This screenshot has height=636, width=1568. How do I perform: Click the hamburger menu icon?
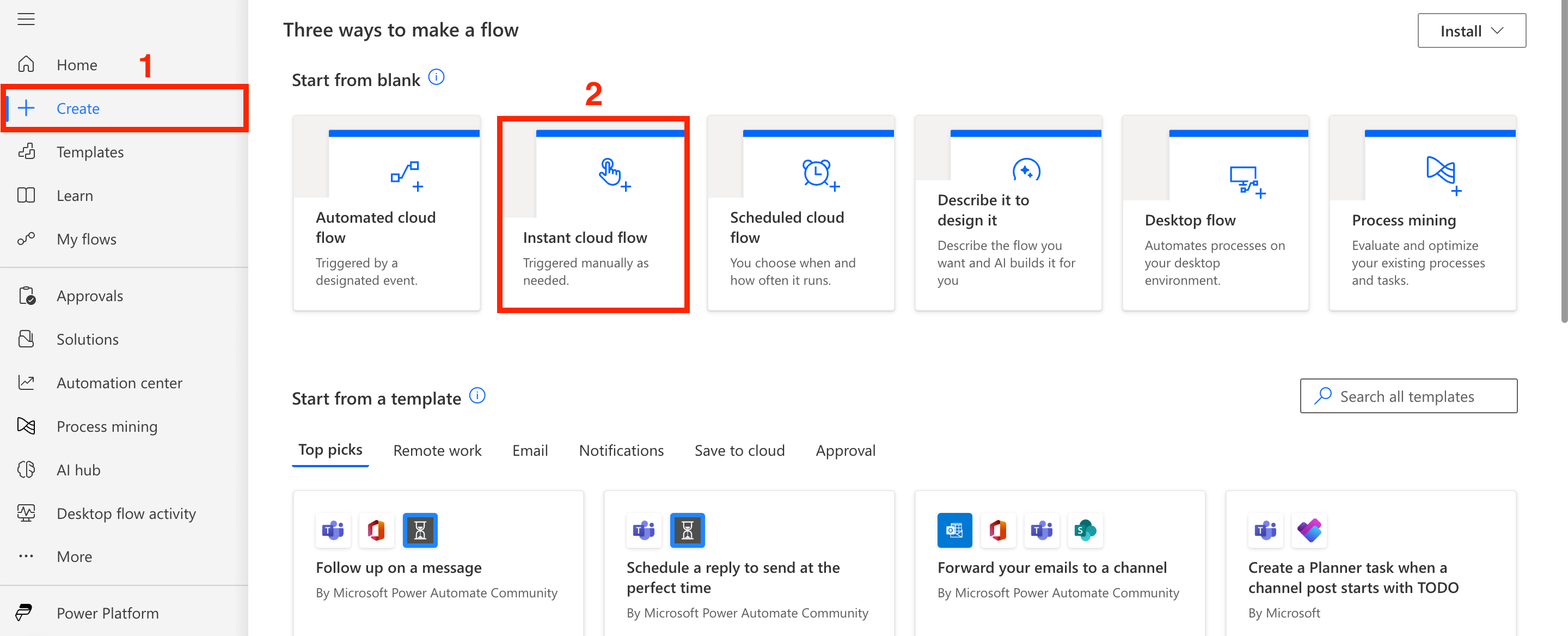coord(26,20)
